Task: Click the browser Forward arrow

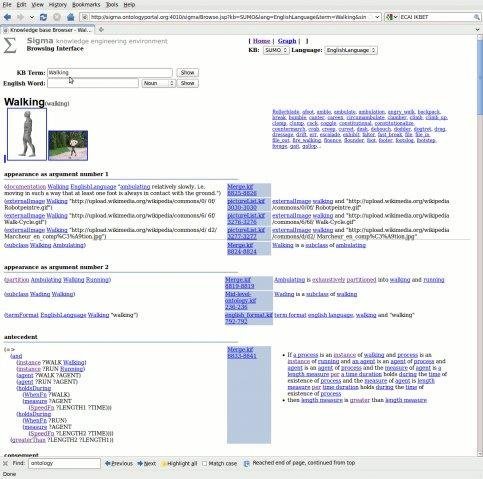Action: 20,17
